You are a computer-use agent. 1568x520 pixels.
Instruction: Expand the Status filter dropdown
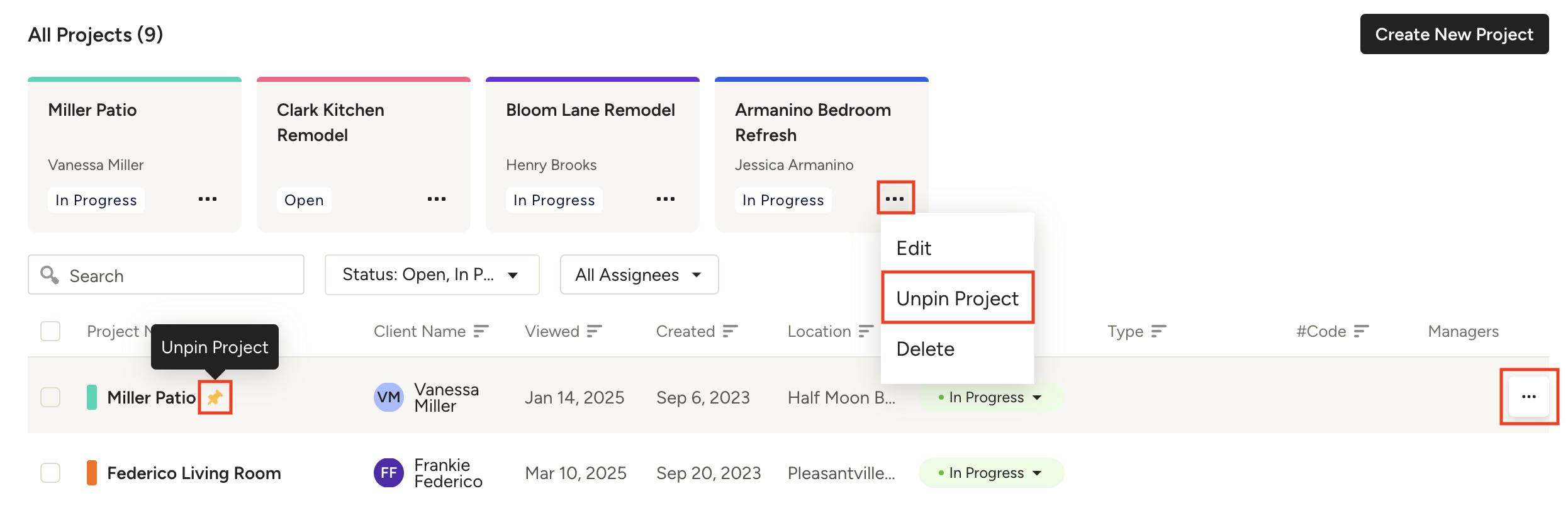pyautogui.click(x=432, y=274)
